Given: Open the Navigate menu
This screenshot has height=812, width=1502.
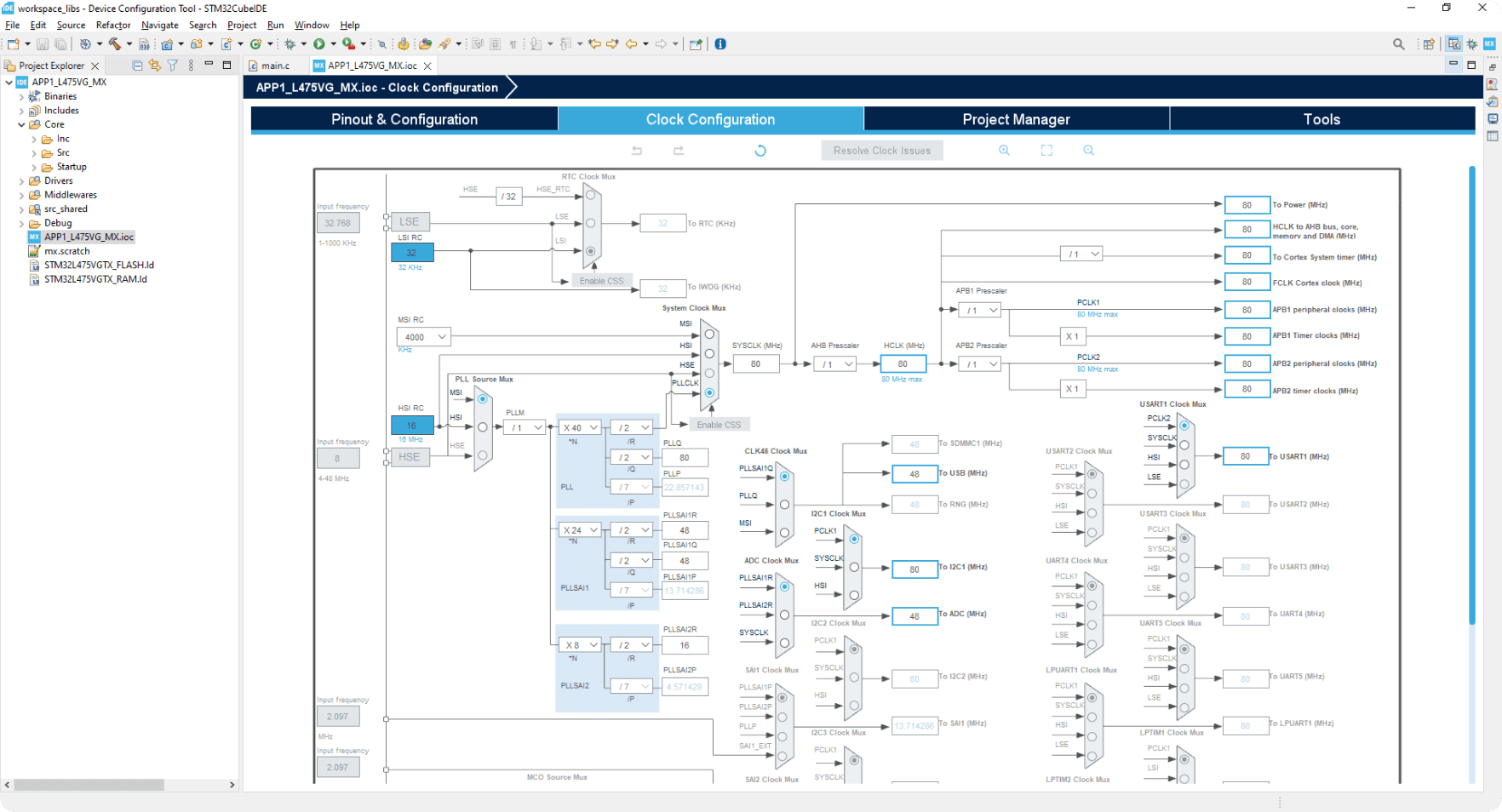Looking at the screenshot, I should [x=159, y=26].
